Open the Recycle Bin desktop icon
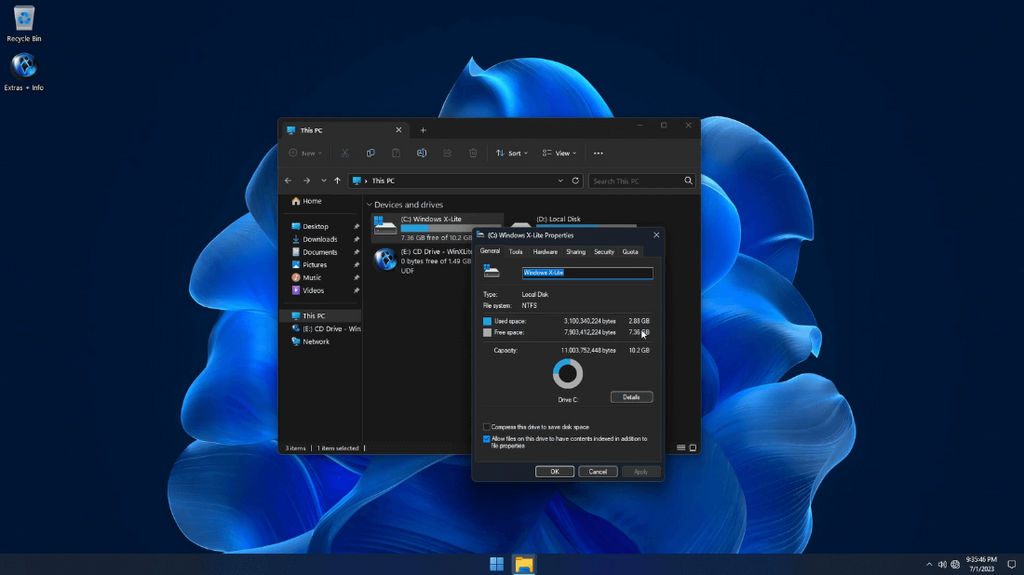 click(x=24, y=24)
